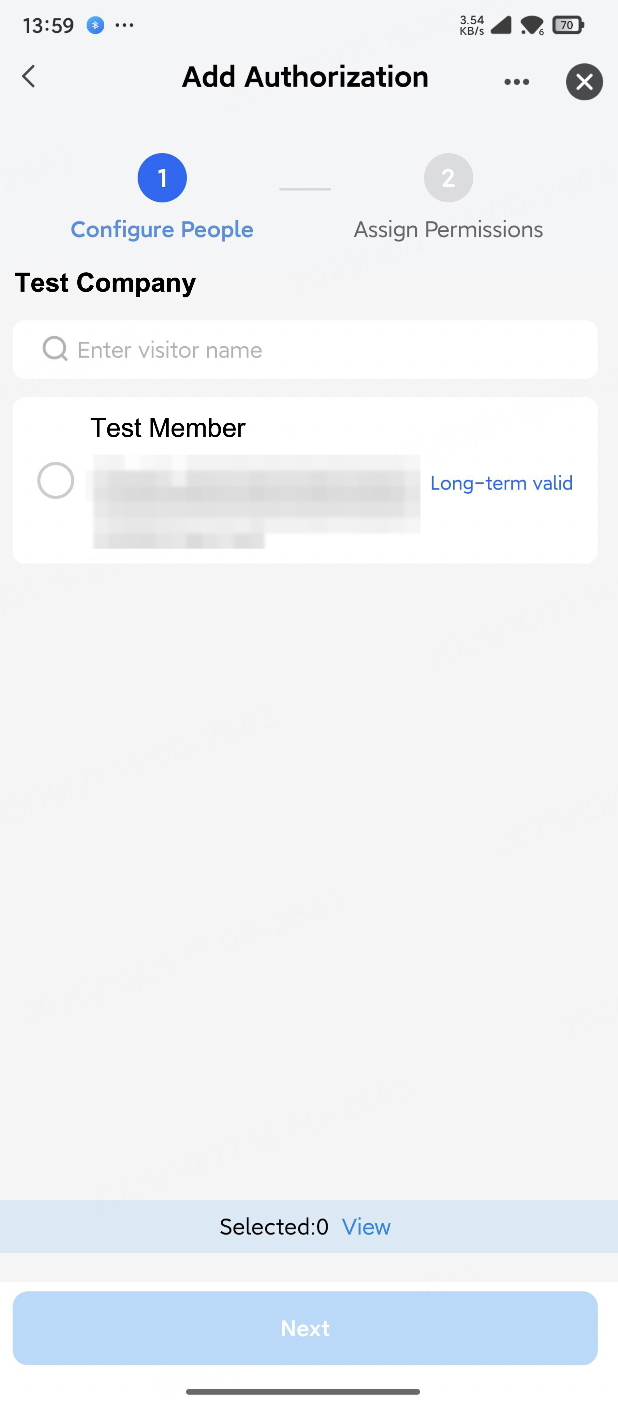Tap the Test Company heading
The image size is (618, 1402).
105,283
